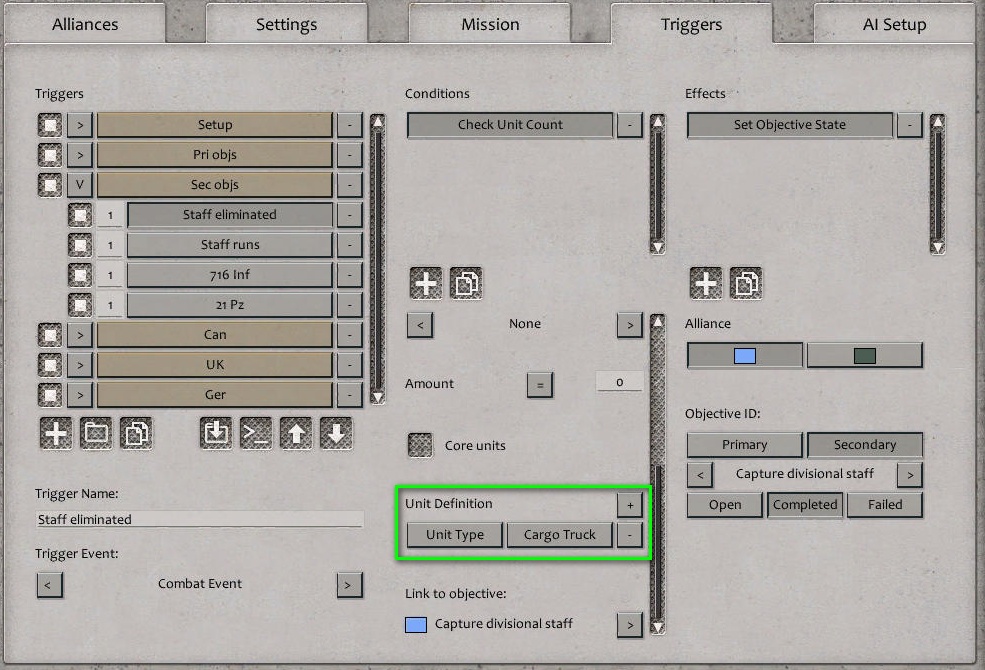Image resolution: width=985 pixels, height=670 pixels.
Task: Select the Secondary objective type
Action: pyautogui.click(x=865, y=445)
